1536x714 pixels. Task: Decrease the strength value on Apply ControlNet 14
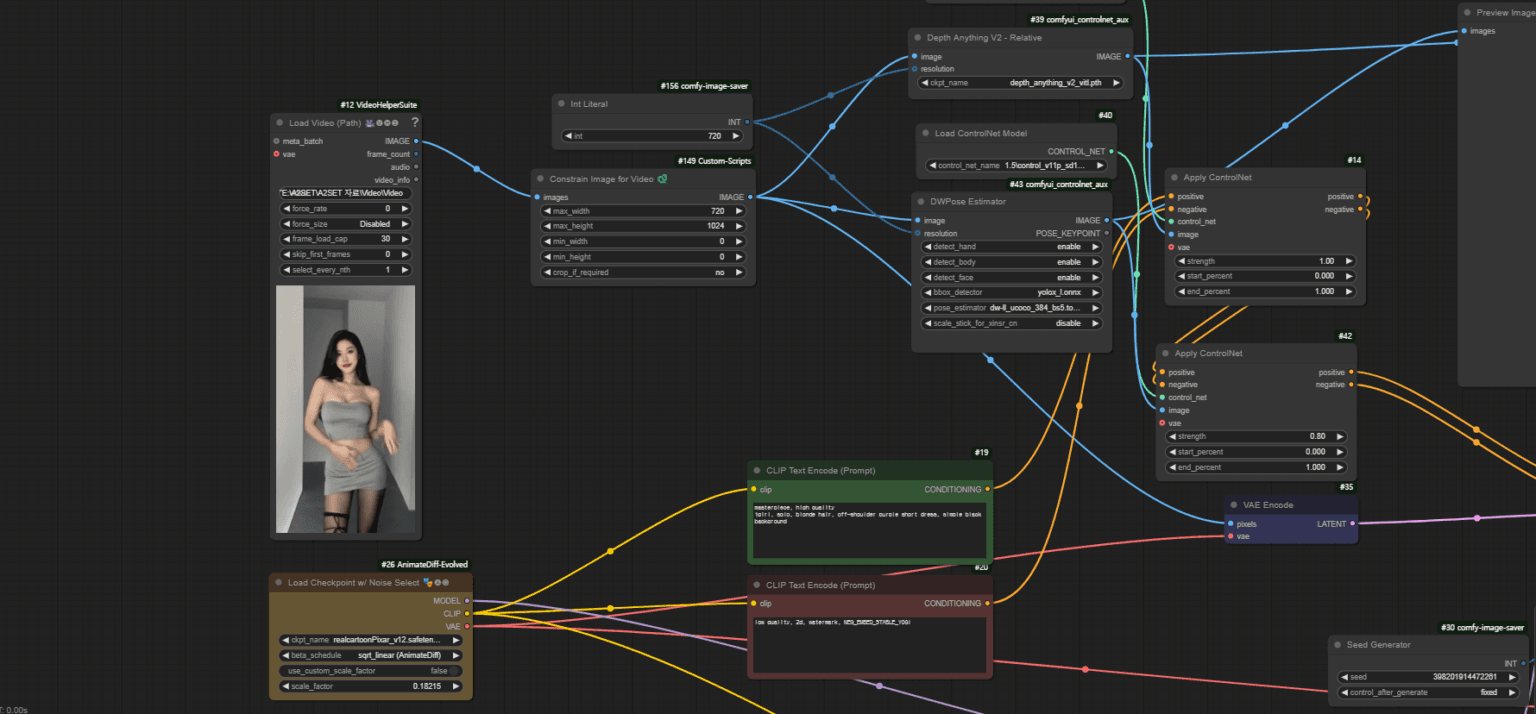(x=1181, y=260)
